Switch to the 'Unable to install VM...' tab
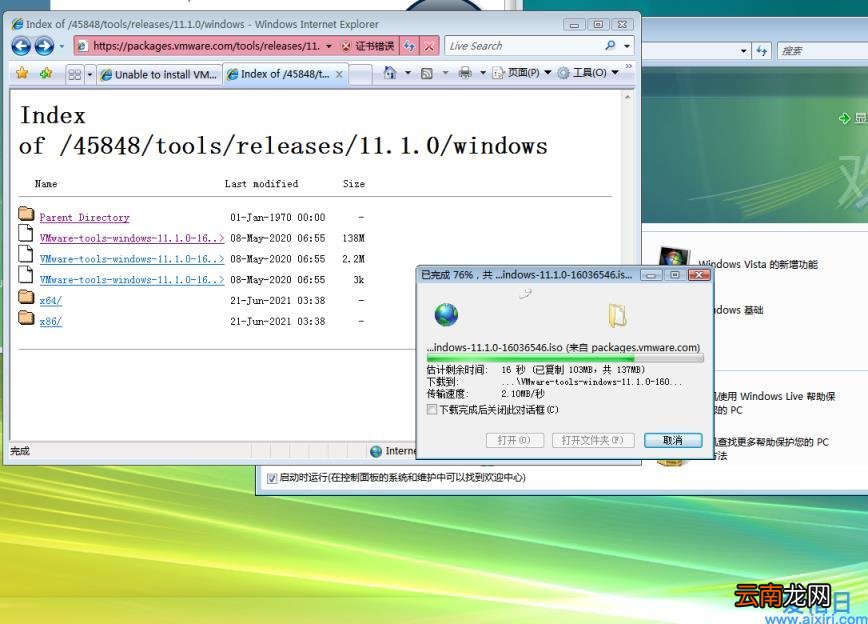The width and height of the screenshot is (868, 624). [x=159, y=75]
